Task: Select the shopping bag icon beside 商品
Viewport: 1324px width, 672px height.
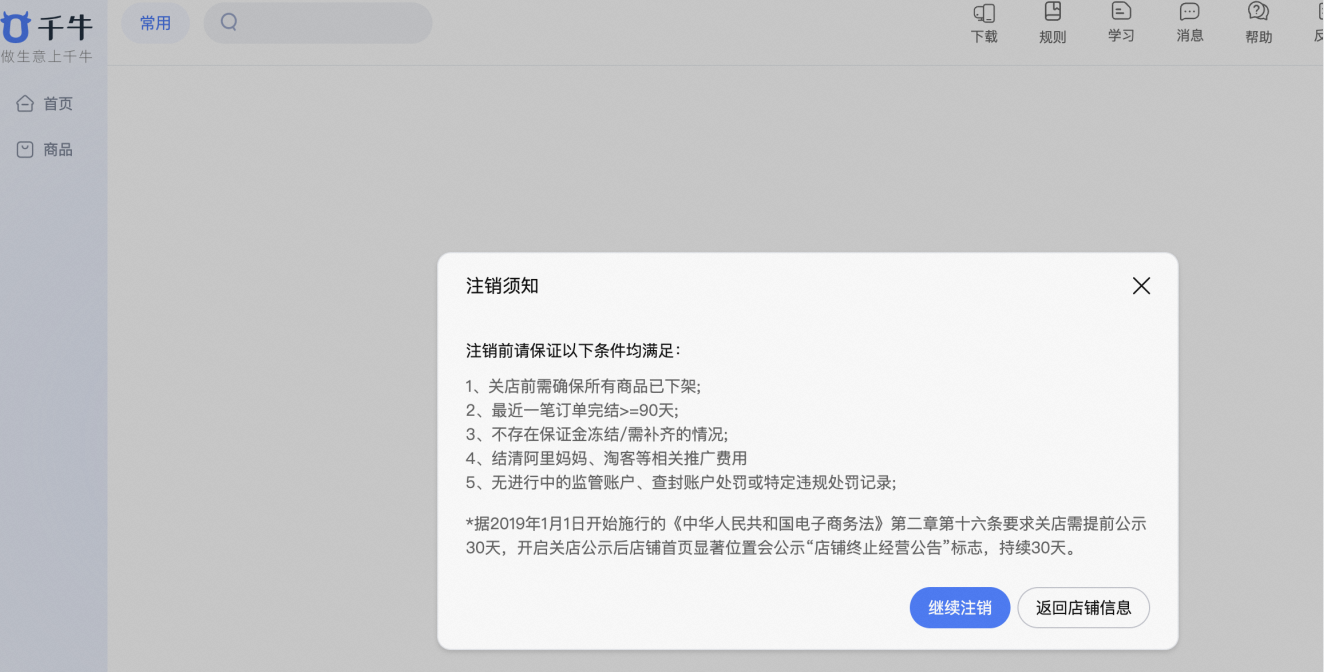Action: pos(25,148)
